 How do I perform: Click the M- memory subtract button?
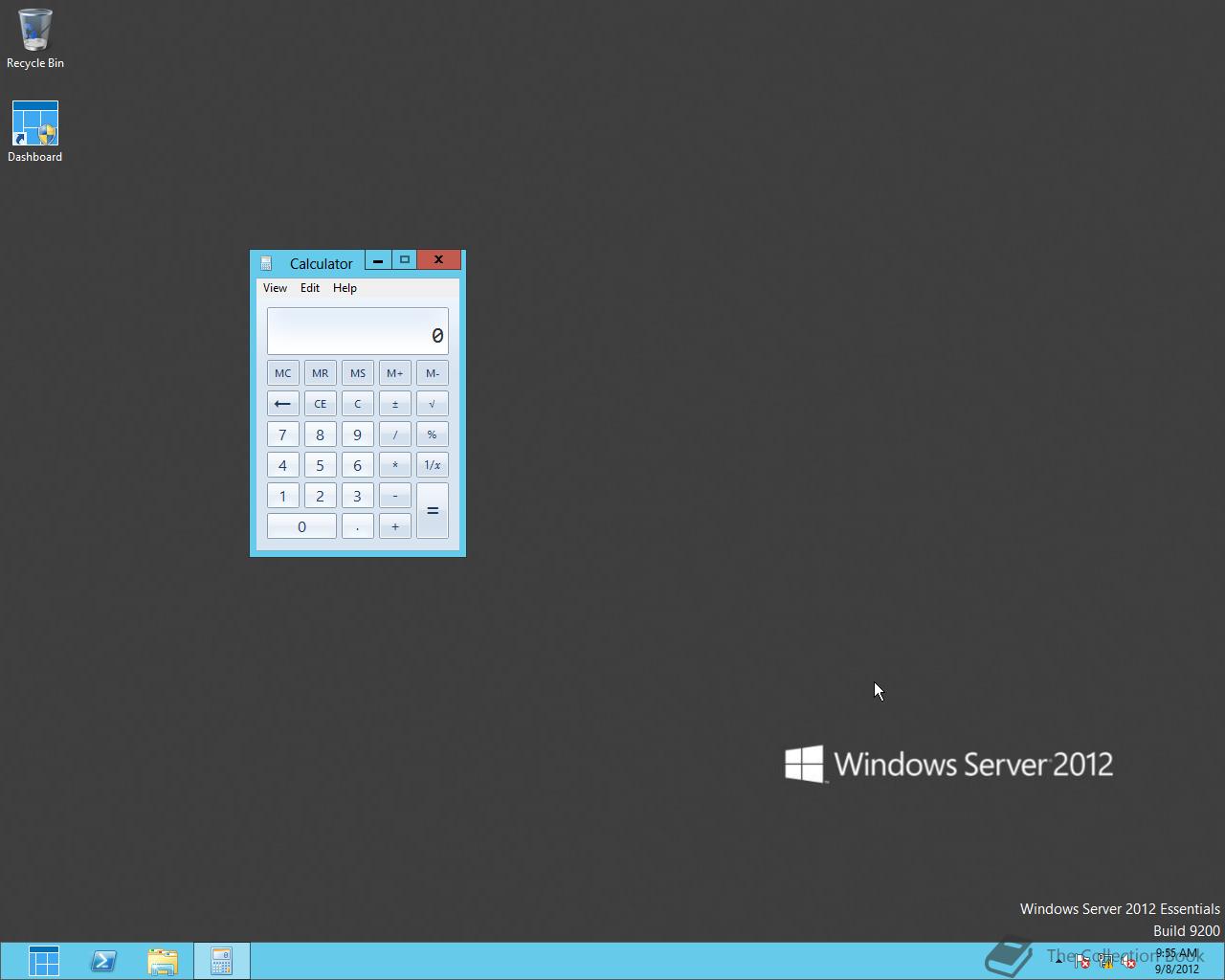433,373
